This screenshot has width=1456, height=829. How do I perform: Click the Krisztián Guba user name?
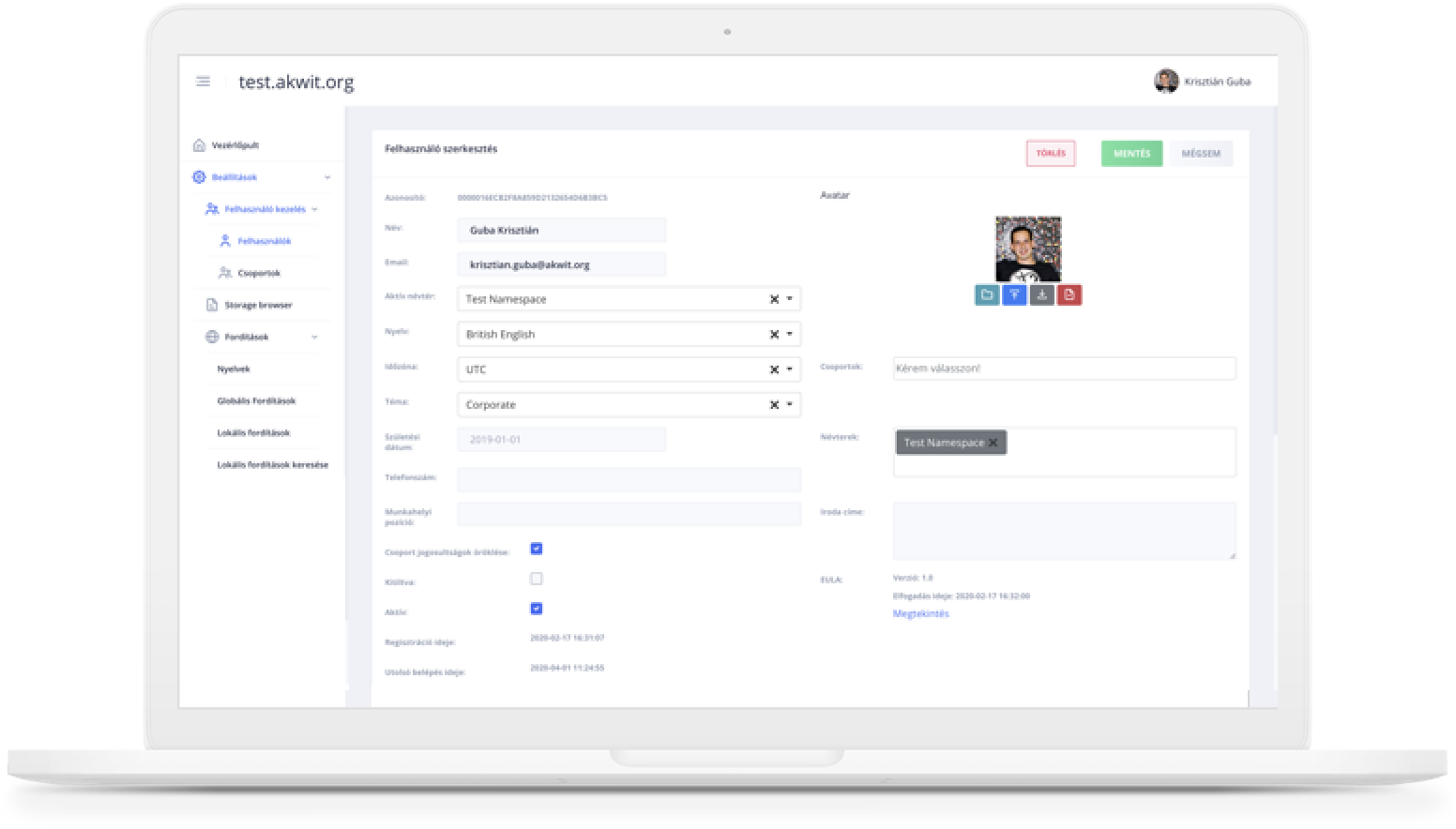(1217, 82)
